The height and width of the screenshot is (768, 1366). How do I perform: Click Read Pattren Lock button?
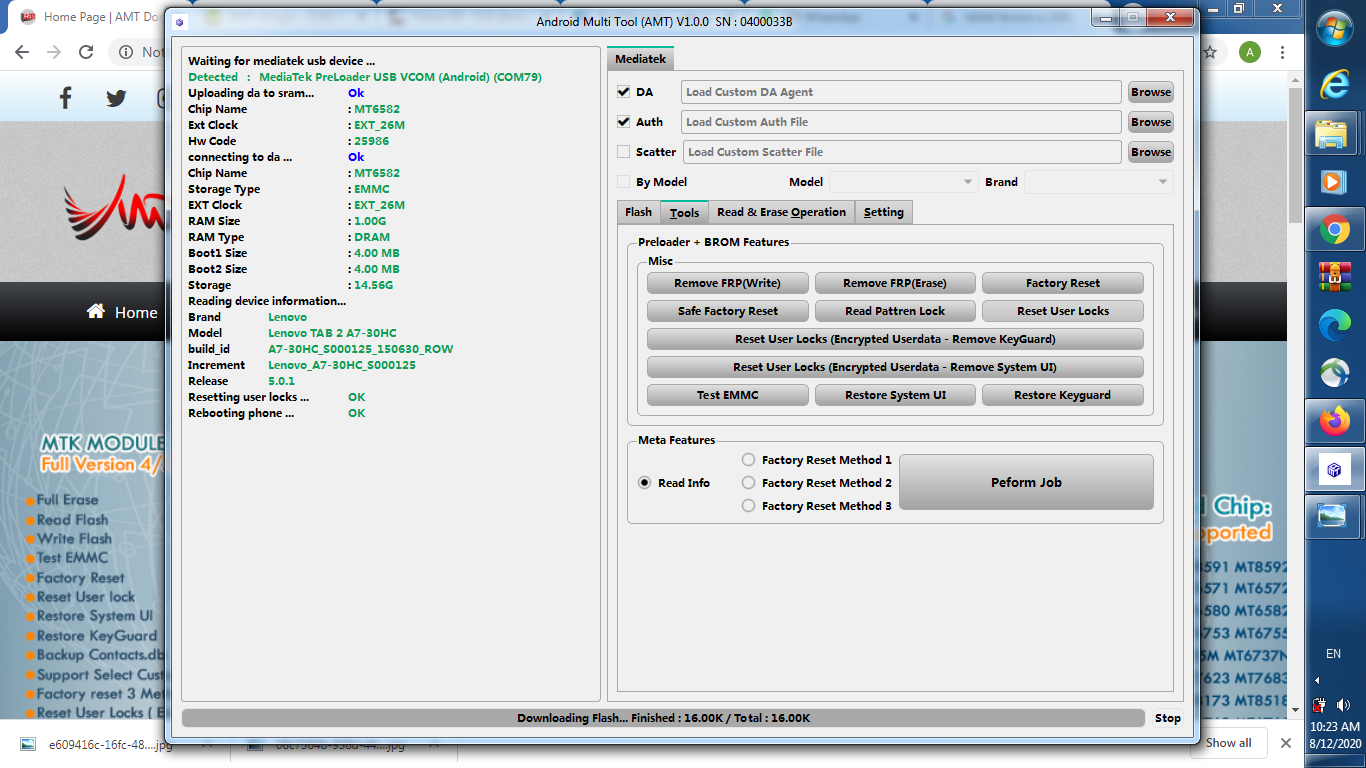(x=895, y=311)
